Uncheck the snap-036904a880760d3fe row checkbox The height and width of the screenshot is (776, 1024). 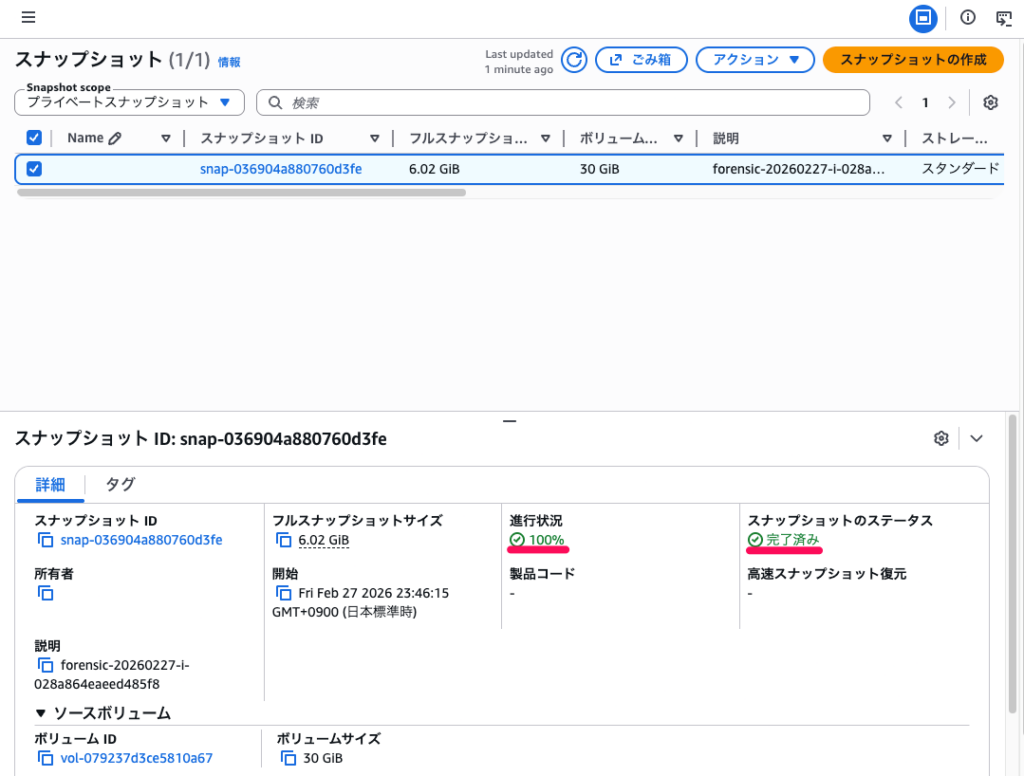pos(34,169)
